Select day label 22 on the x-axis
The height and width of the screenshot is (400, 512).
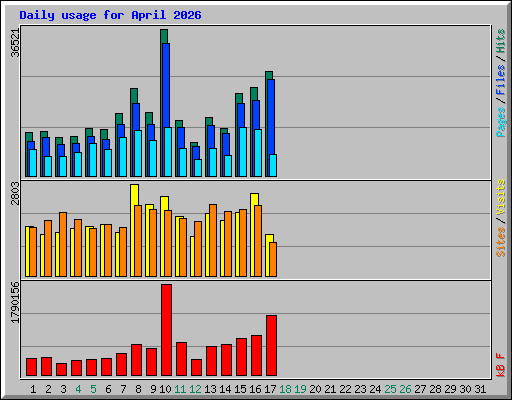[345, 389]
